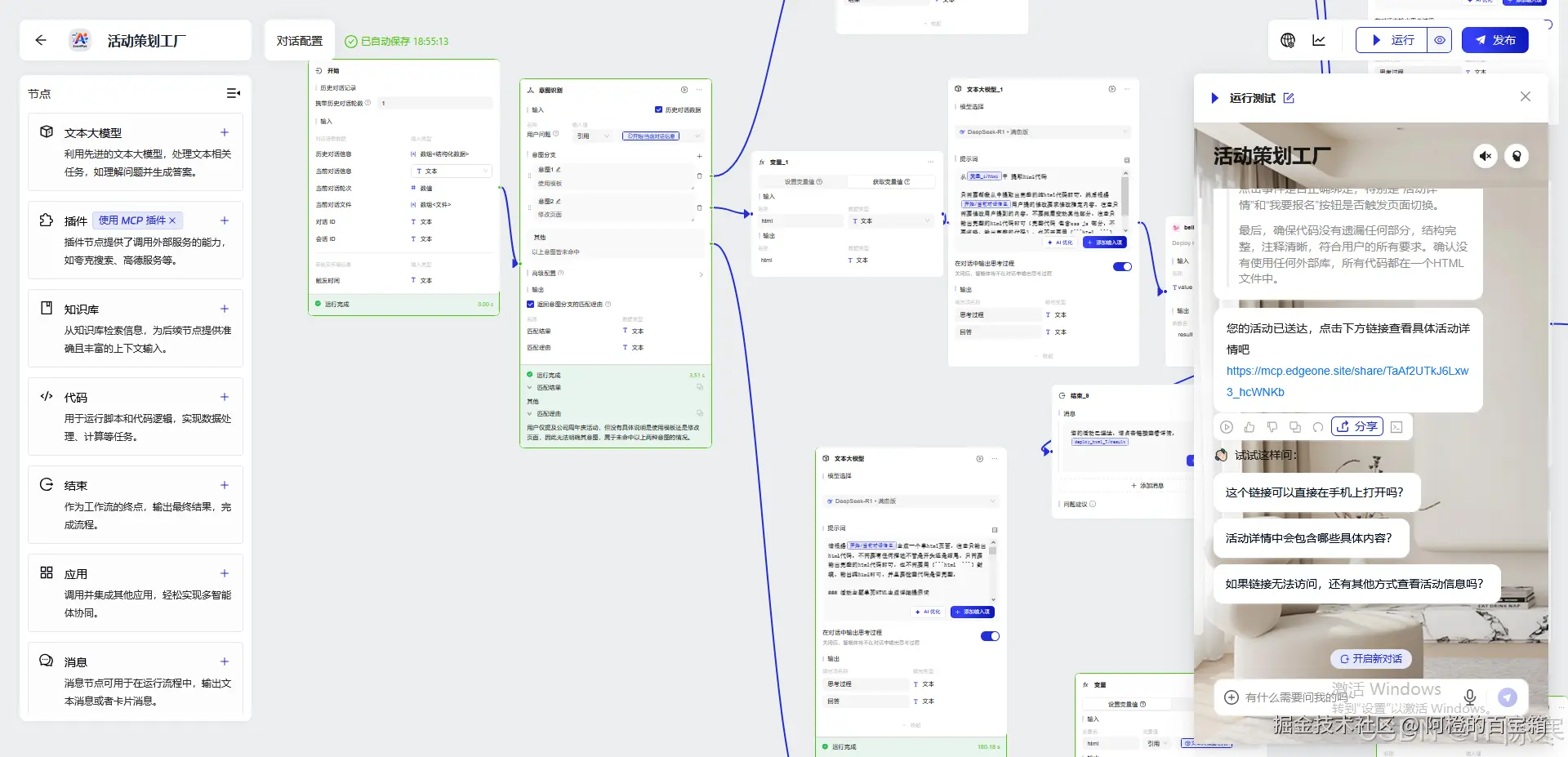Click the 携带历史对话轮数 input field
1568x757 pixels.
coord(435,103)
